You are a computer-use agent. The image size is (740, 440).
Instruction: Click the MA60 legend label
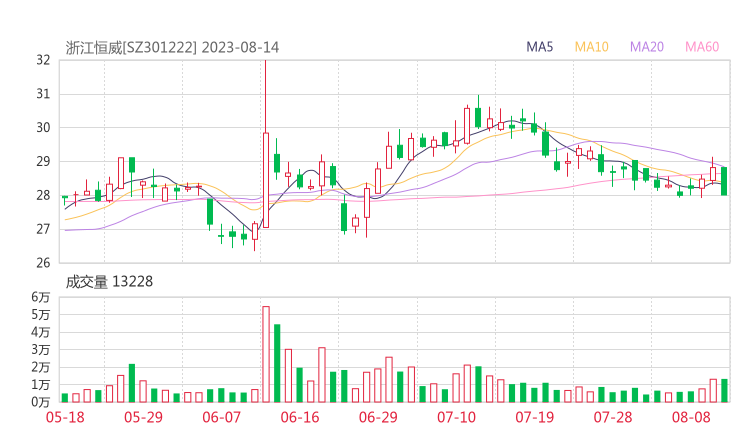[702, 47]
